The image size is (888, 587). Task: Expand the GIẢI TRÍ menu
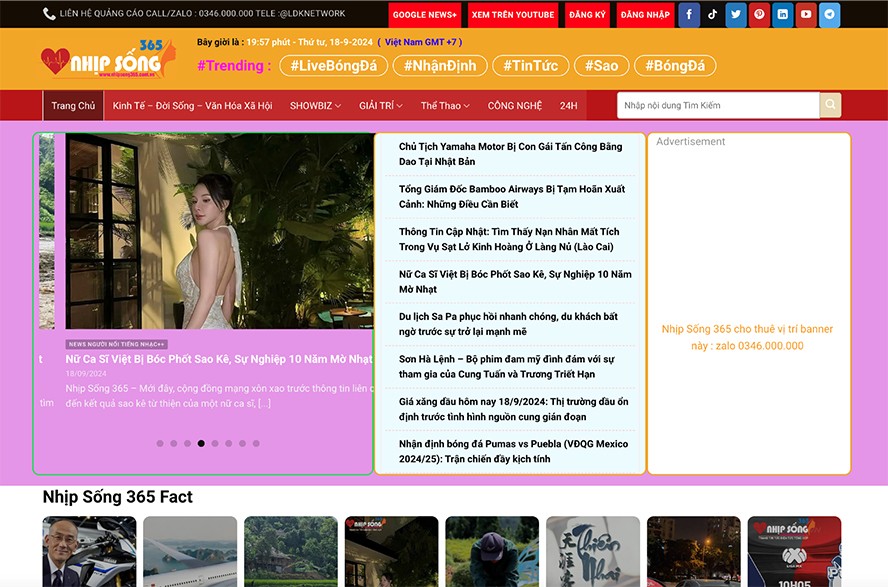click(x=383, y=106)
